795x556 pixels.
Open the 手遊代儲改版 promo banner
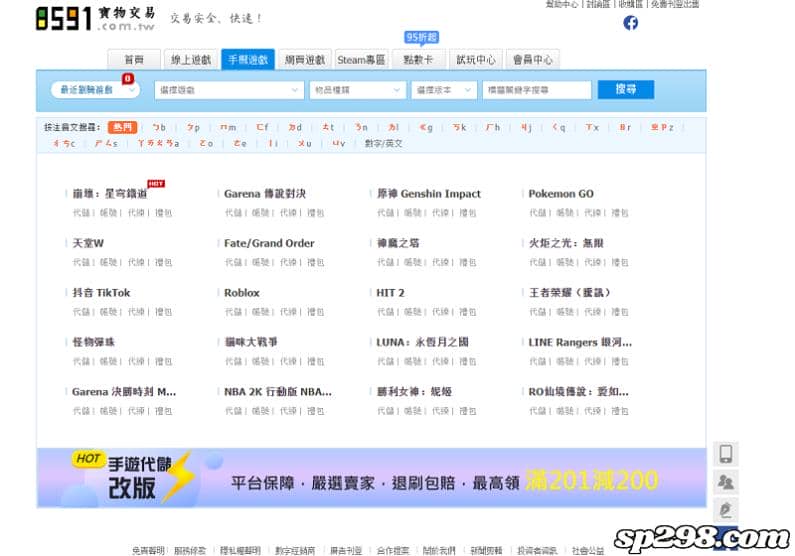tap(371, 478)
